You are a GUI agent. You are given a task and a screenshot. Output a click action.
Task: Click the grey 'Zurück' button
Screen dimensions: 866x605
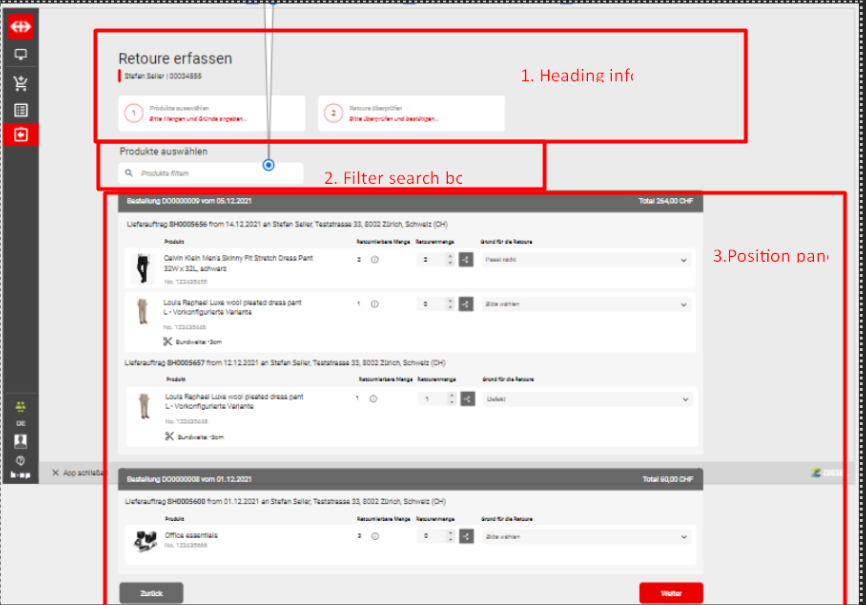tap(151, 593)
